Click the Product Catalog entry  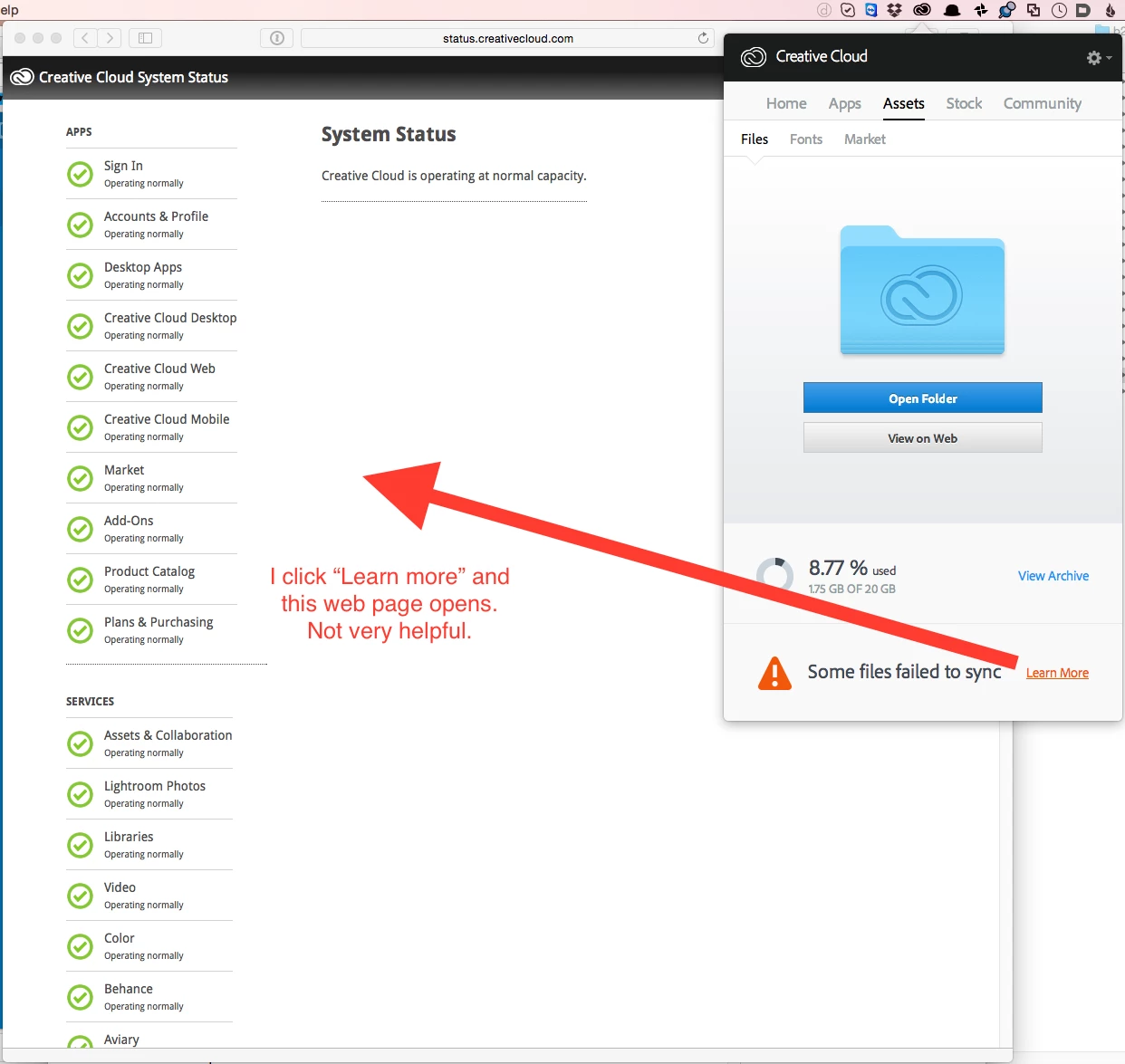coord(151,580)
